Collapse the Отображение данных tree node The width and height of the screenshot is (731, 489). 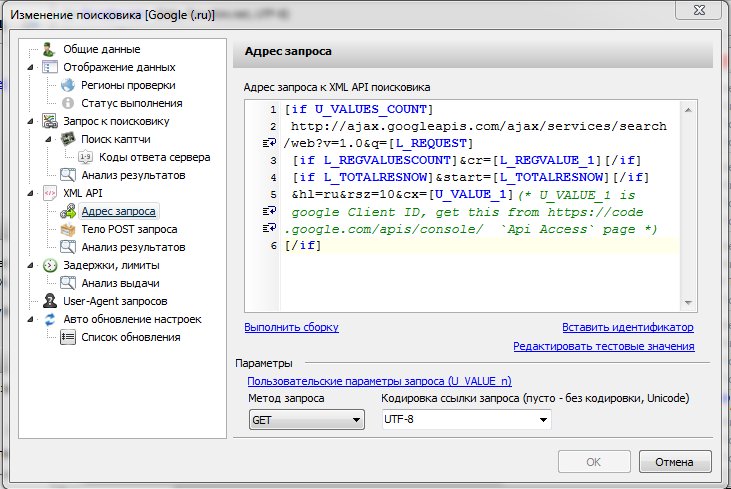tap(31, 67)
